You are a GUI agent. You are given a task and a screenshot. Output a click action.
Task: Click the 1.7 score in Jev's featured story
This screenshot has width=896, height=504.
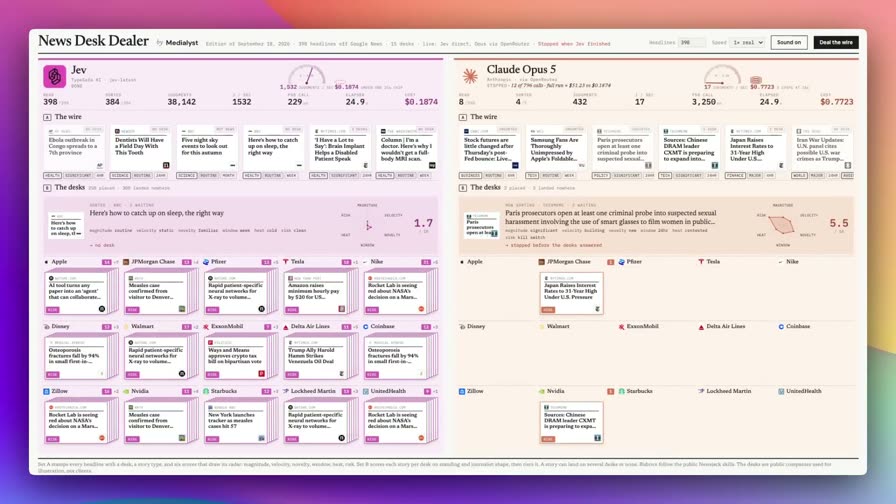pos(423,223)
